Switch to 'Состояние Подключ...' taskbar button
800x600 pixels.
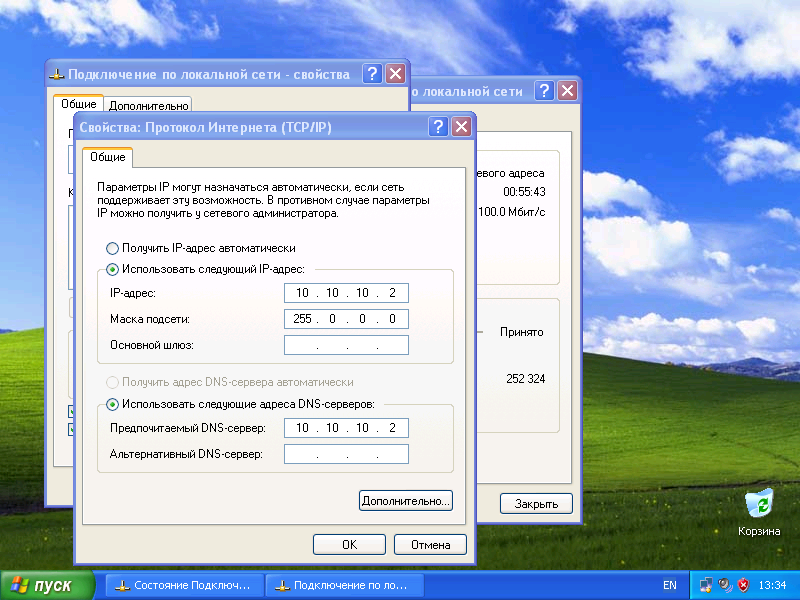pyautogui.click(x=185, y=585)
